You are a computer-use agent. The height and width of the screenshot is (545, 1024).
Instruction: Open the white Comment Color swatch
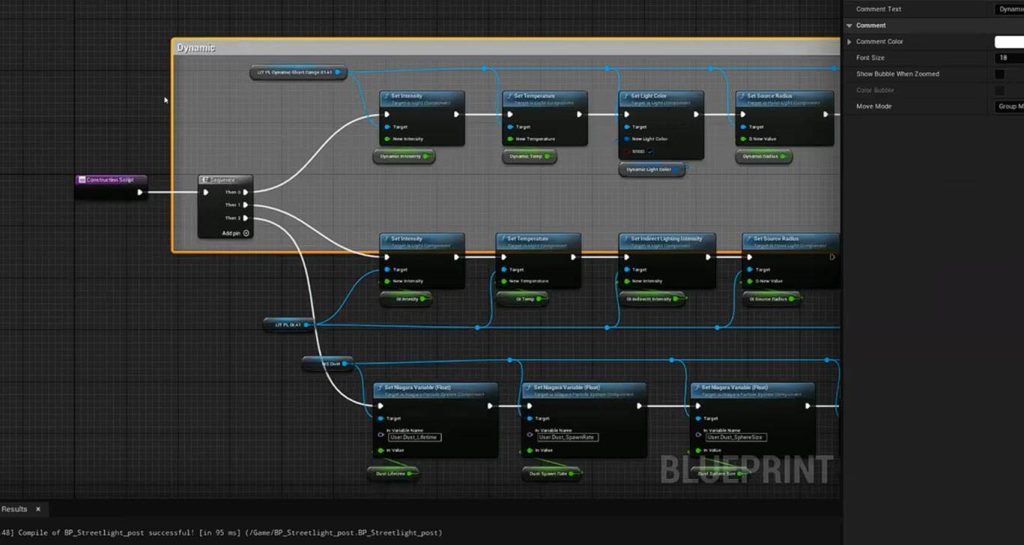point(1008,41)
